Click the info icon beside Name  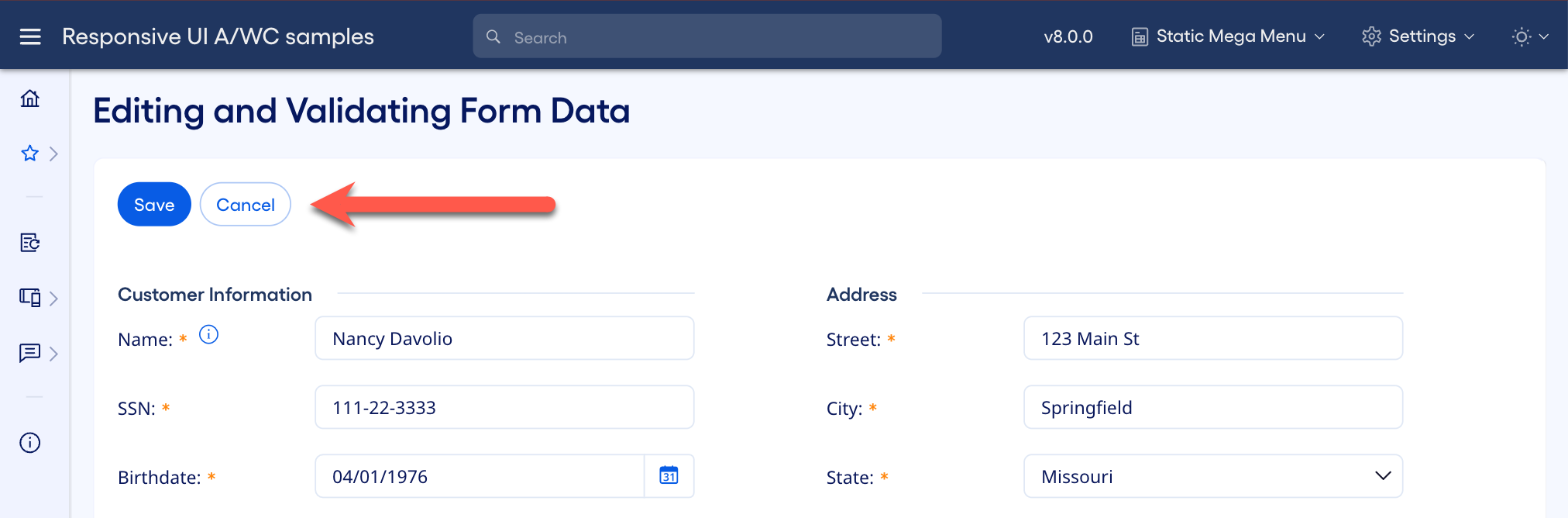tap(208, 334)
